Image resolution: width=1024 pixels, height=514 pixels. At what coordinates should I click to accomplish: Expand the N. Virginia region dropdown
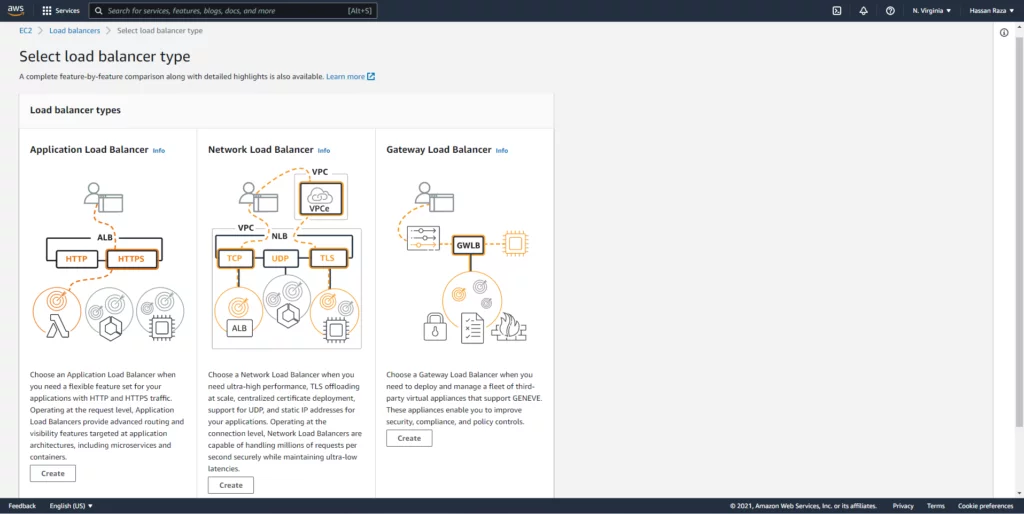931,10
